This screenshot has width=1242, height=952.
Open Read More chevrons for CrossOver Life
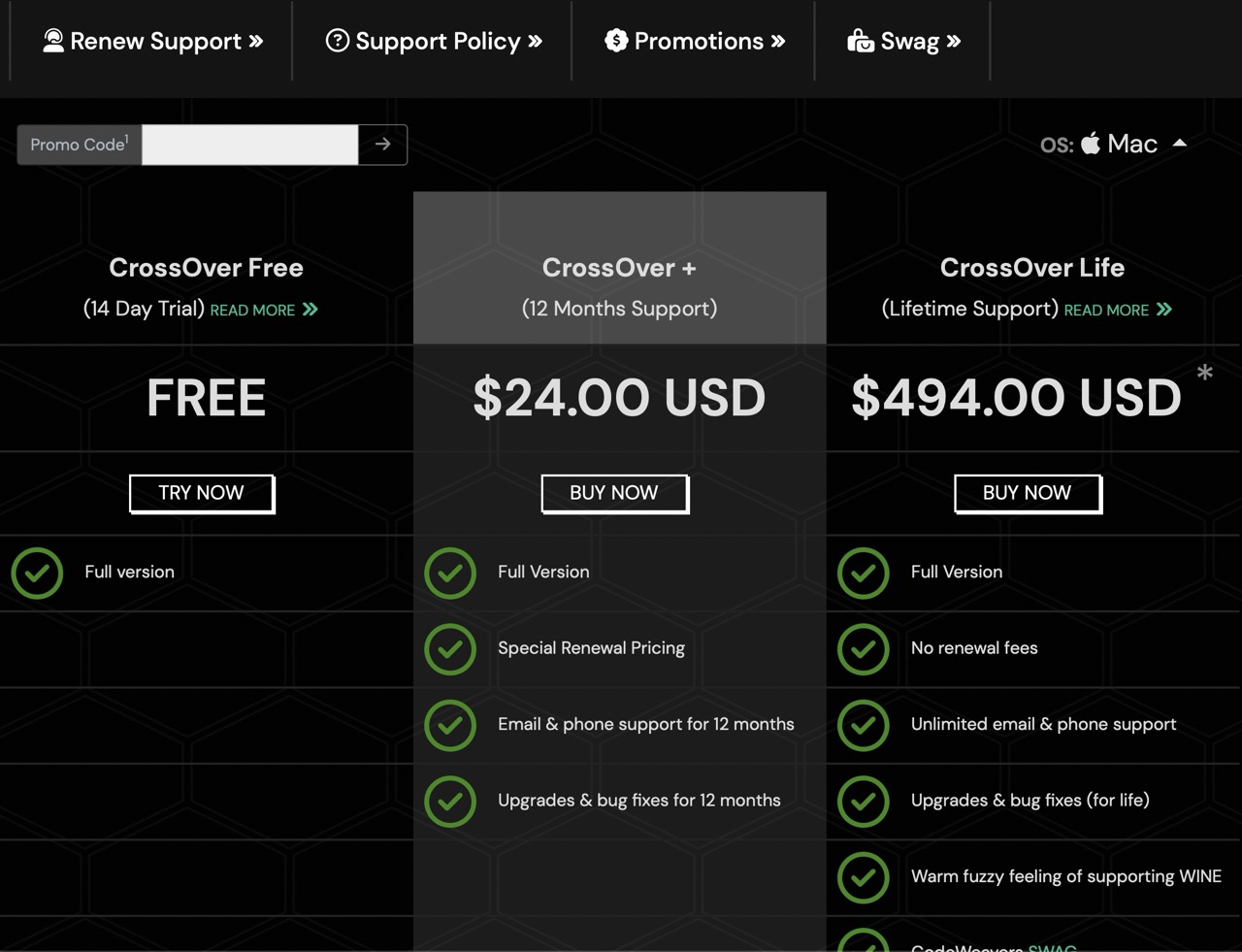1164,310
